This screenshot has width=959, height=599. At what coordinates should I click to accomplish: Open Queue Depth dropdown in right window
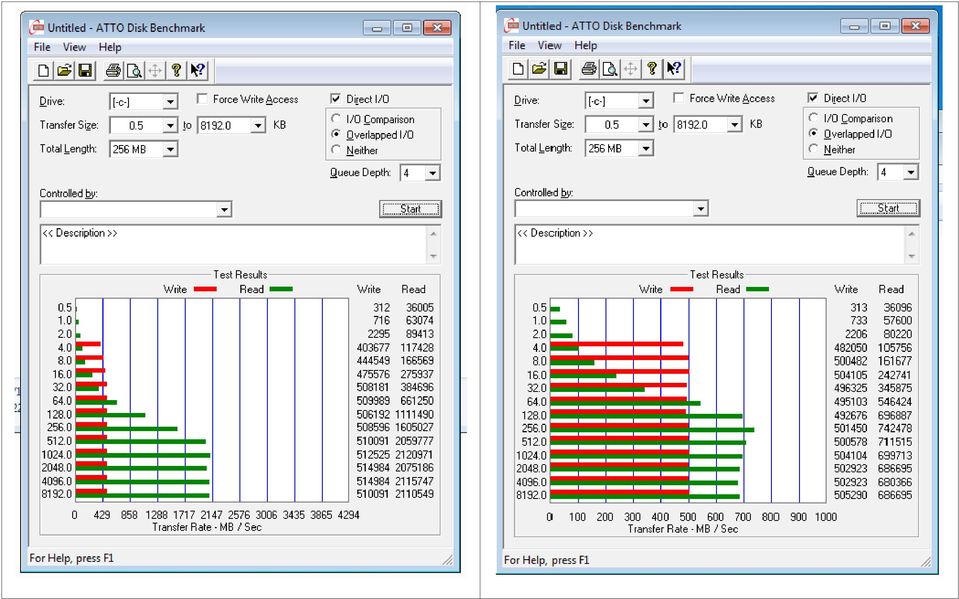tap(911, 172)
